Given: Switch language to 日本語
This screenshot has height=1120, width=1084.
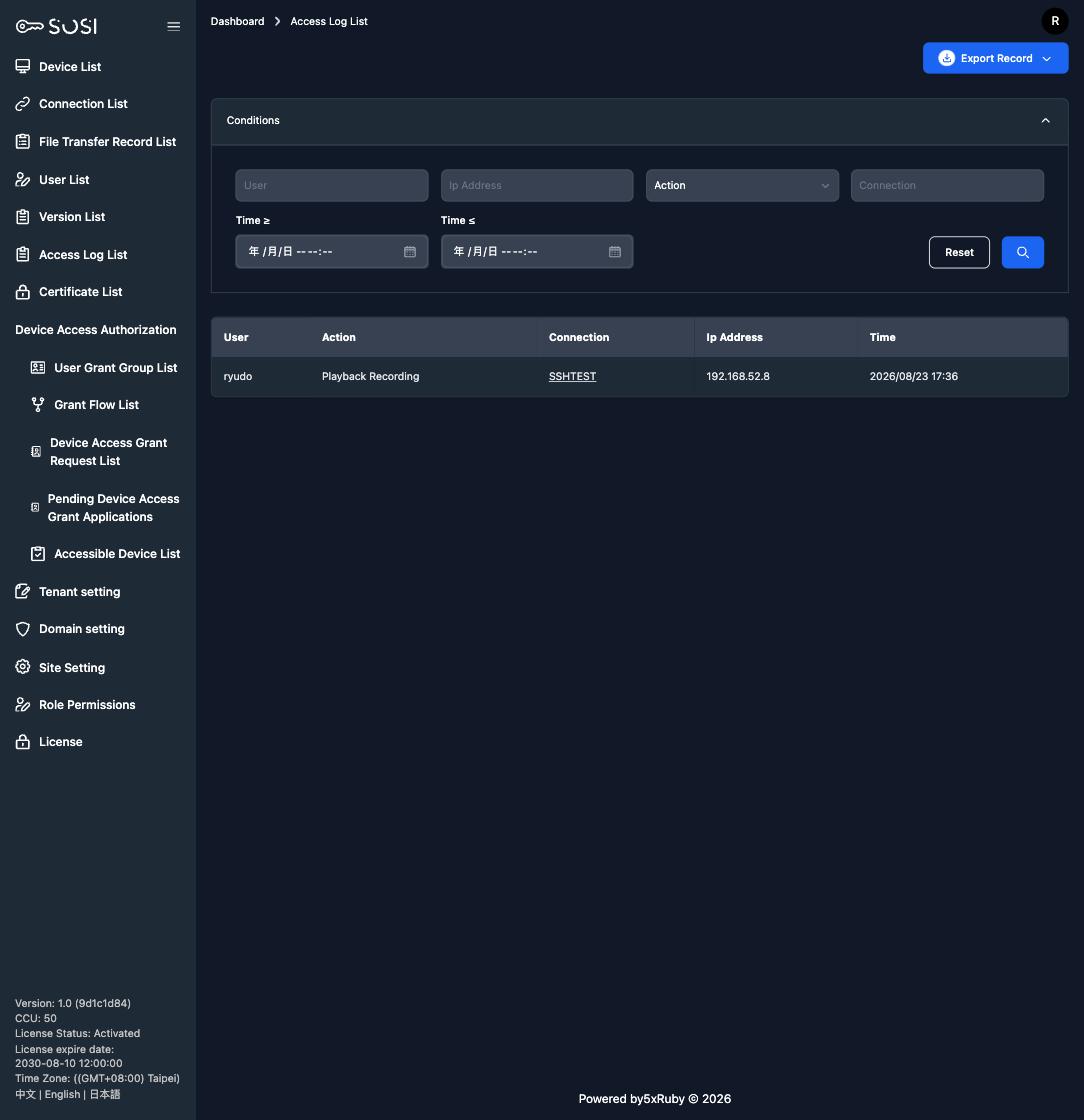Looking at the screenshot, I should [105, 1094].
